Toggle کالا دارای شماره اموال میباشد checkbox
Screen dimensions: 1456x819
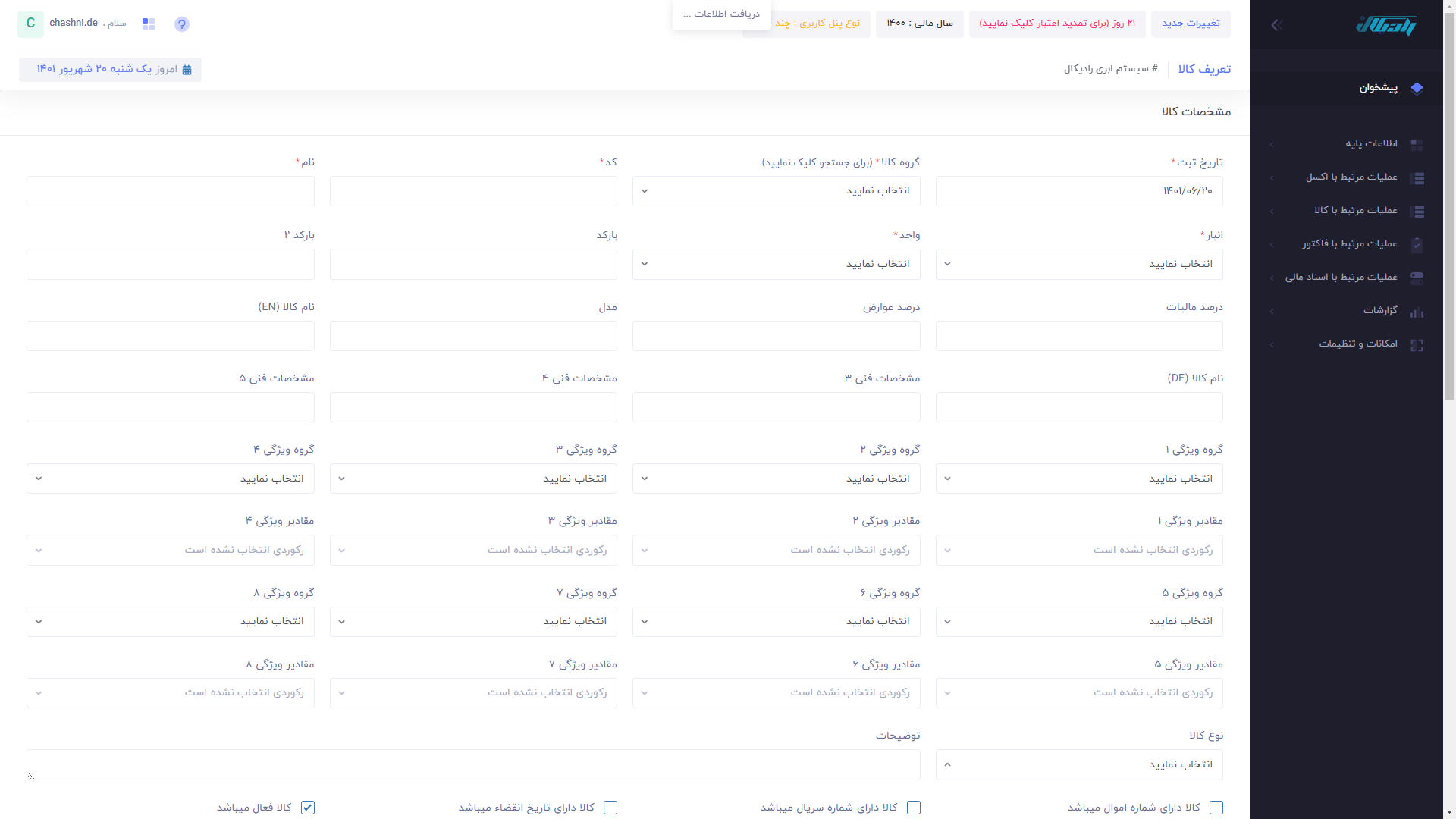coord(1216,808)
